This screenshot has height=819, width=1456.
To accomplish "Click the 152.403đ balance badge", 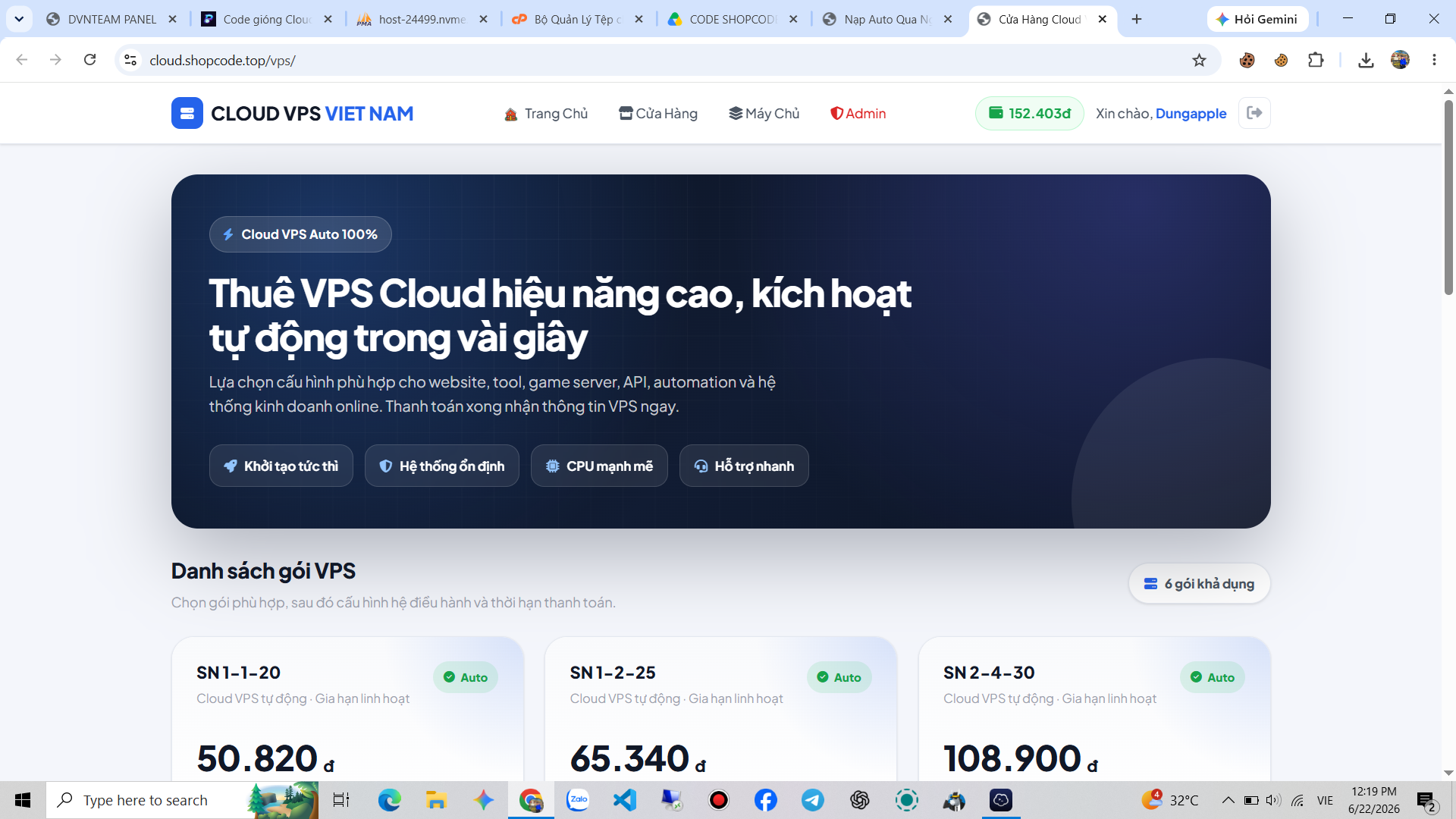I will [x=1029, y=113].
